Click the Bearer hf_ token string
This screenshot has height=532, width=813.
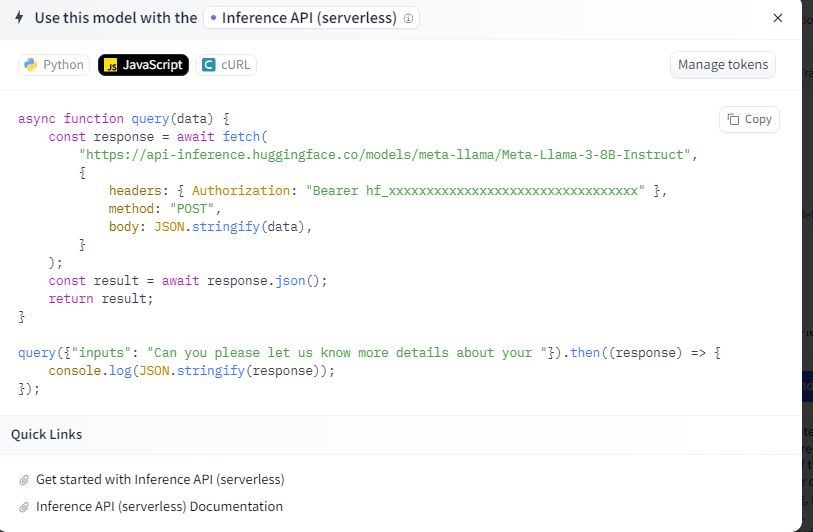coord(475,191)
